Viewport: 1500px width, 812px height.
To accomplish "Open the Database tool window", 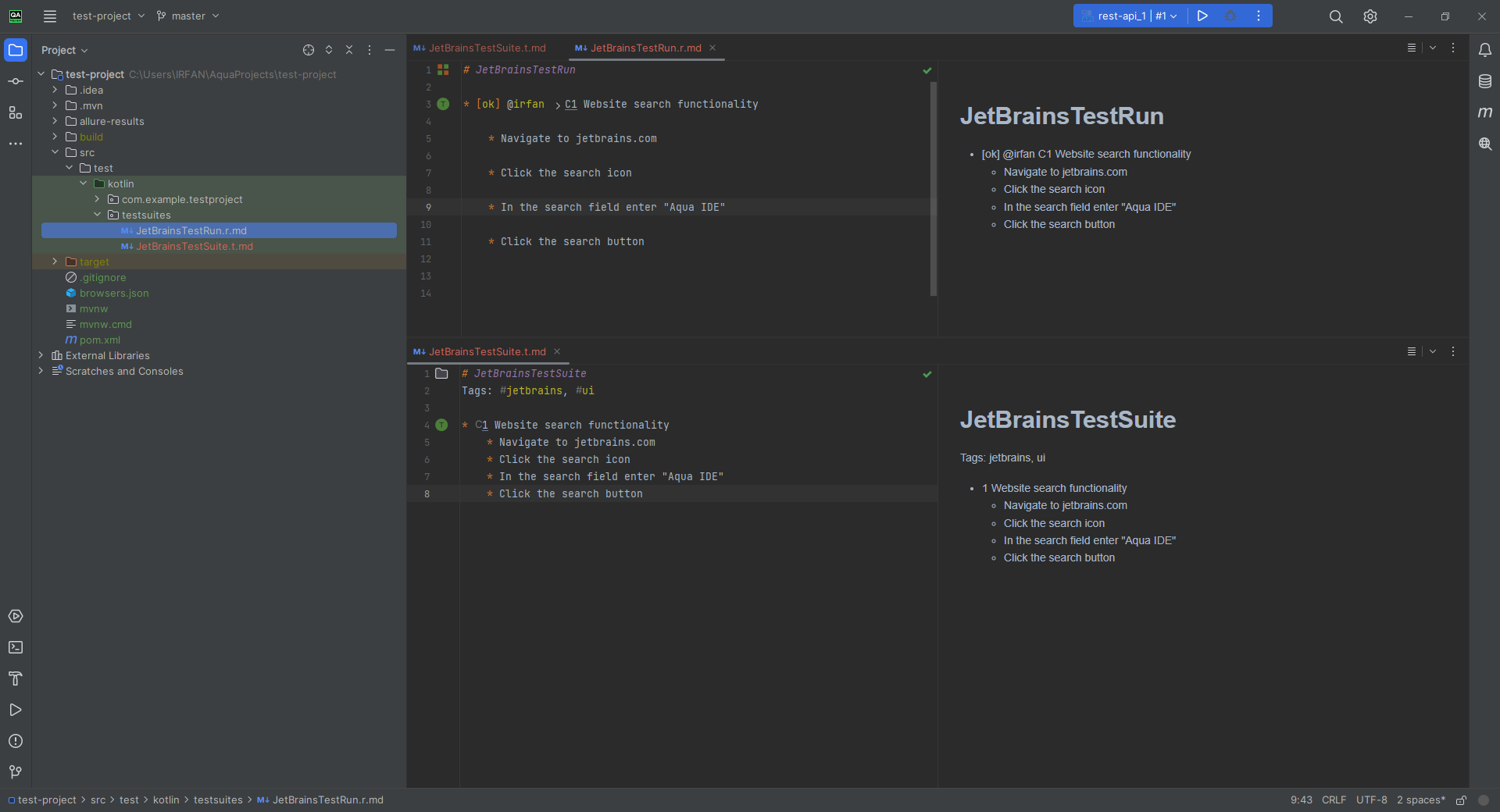I will click(1485, 81).
